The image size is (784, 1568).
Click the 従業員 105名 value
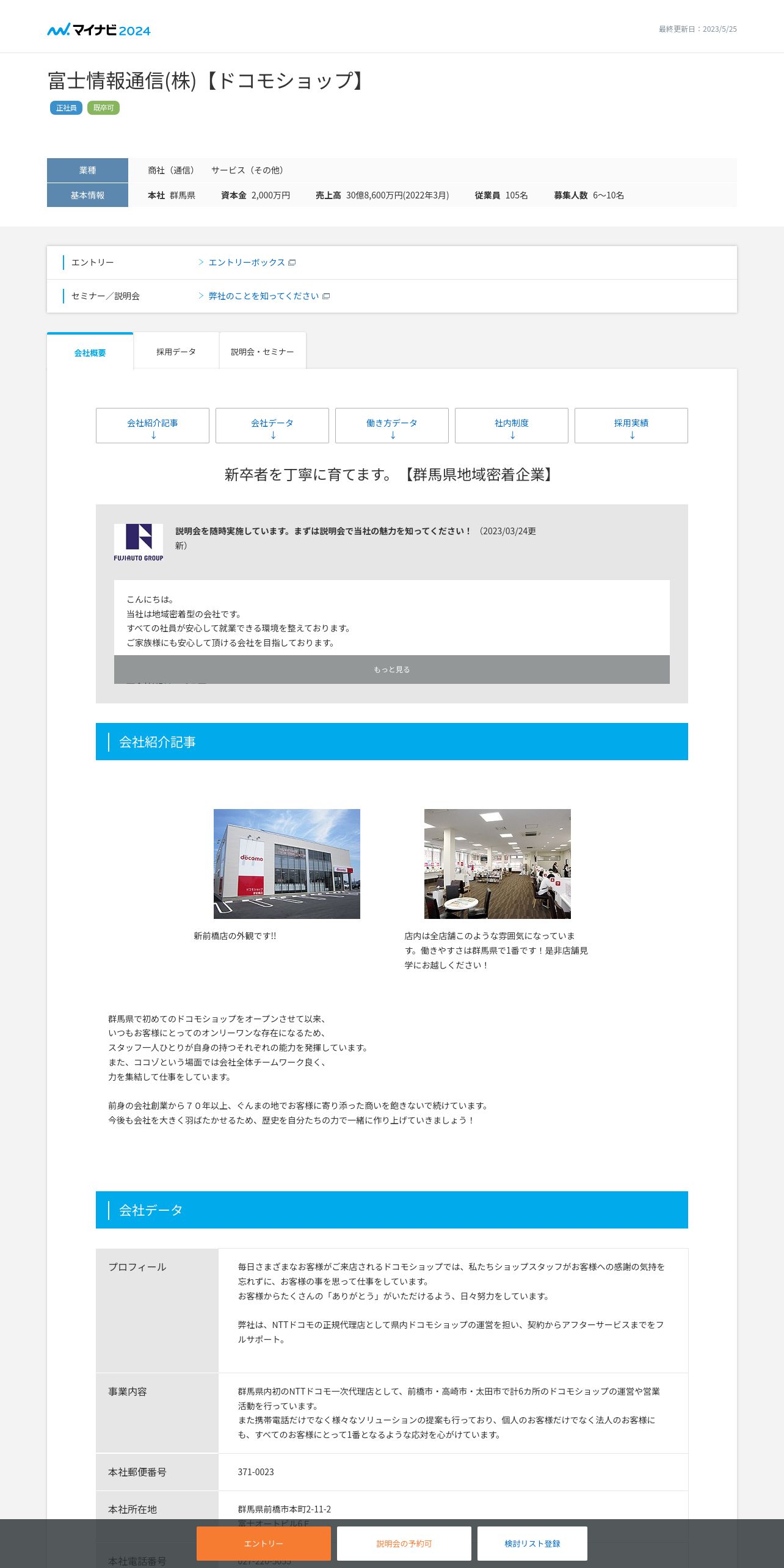pos(501,195)
